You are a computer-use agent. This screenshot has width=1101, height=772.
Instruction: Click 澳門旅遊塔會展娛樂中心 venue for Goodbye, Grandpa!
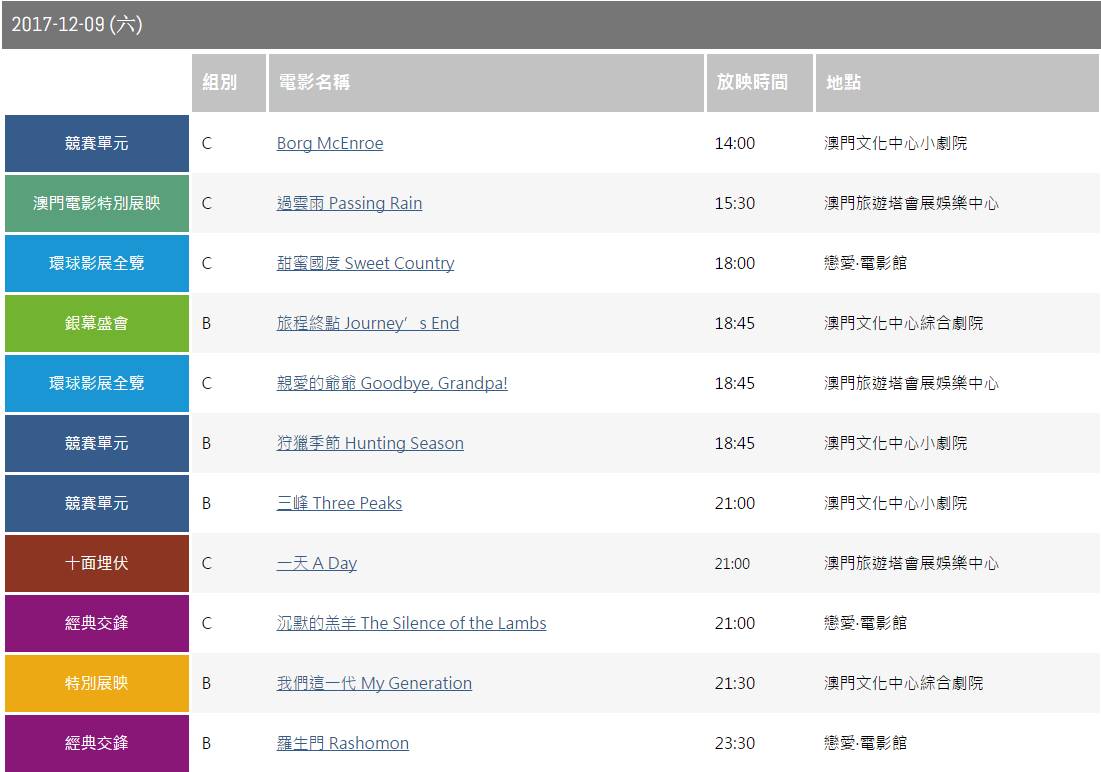coord(911,384)
